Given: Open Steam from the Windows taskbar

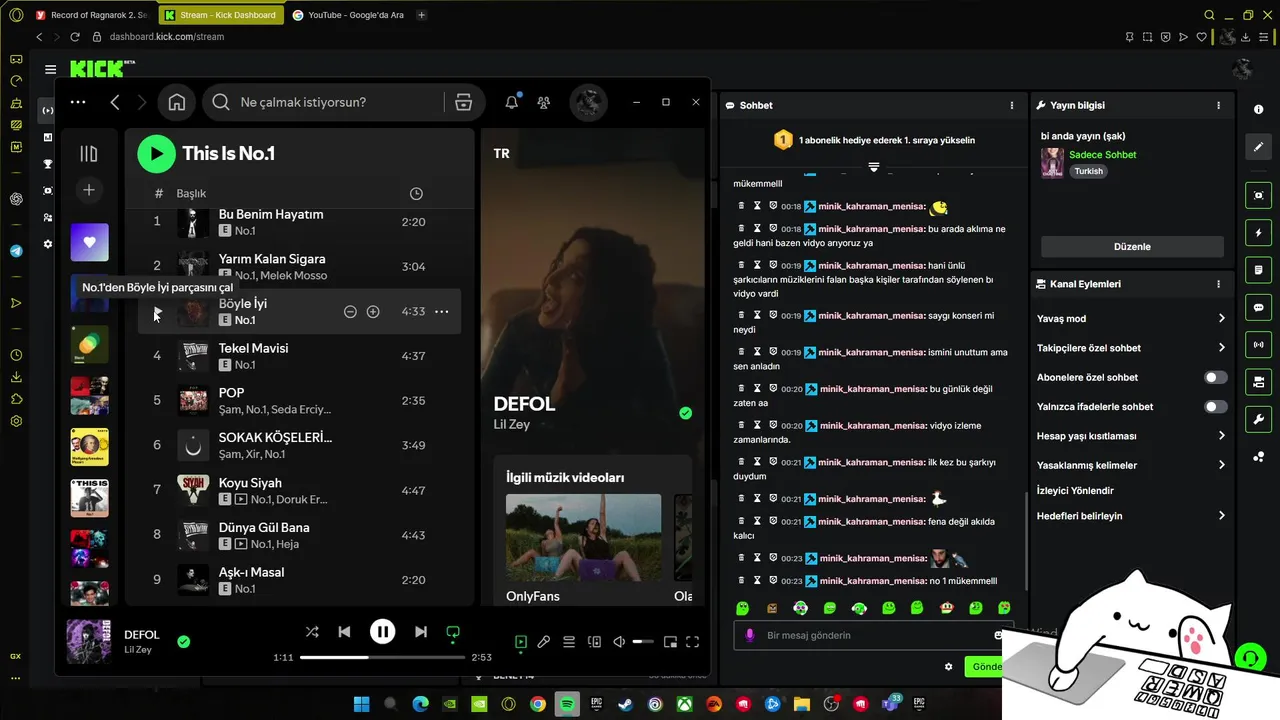Looking at the screenshot, I should (625, 704).
